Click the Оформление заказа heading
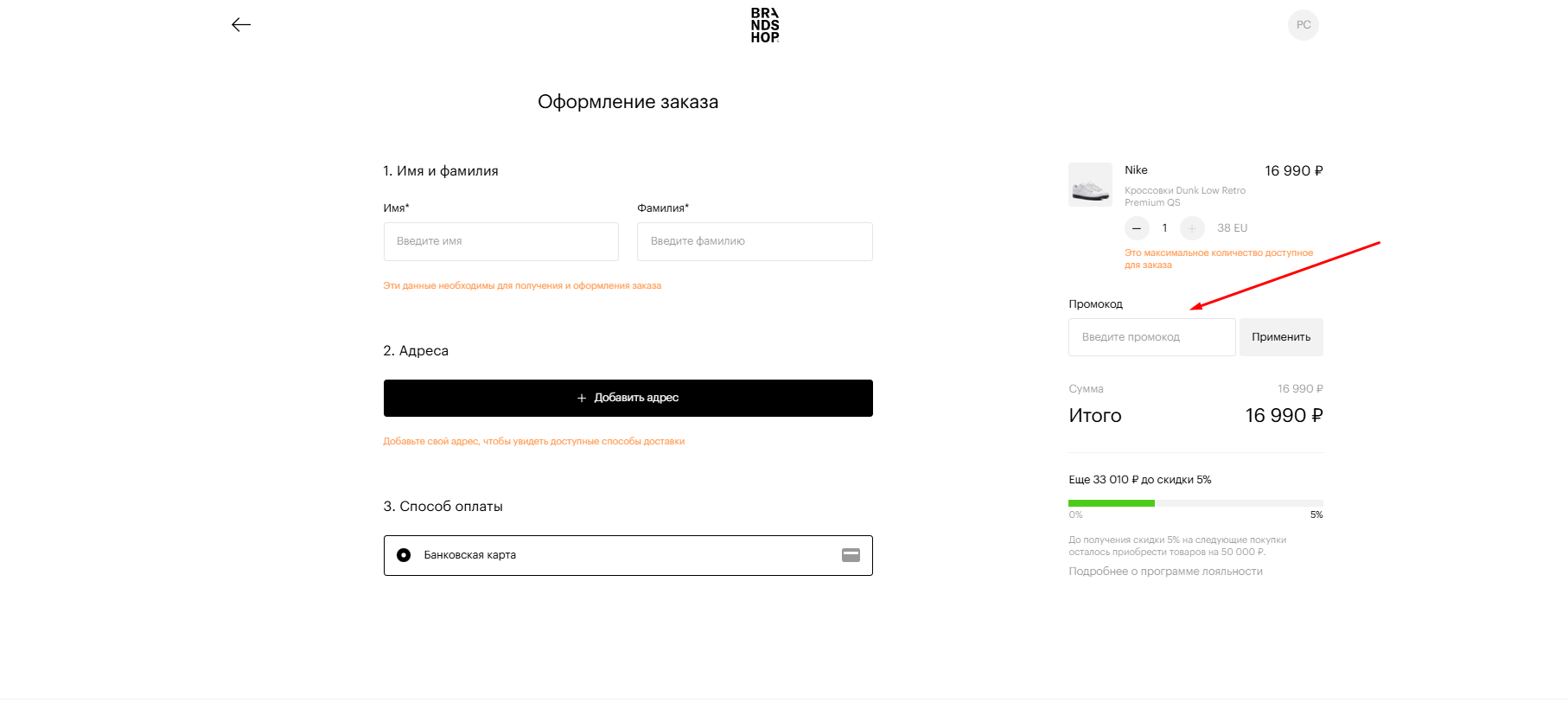This screenshot has width=1568, height=722. pyautogui.click(x=628, y=102)
